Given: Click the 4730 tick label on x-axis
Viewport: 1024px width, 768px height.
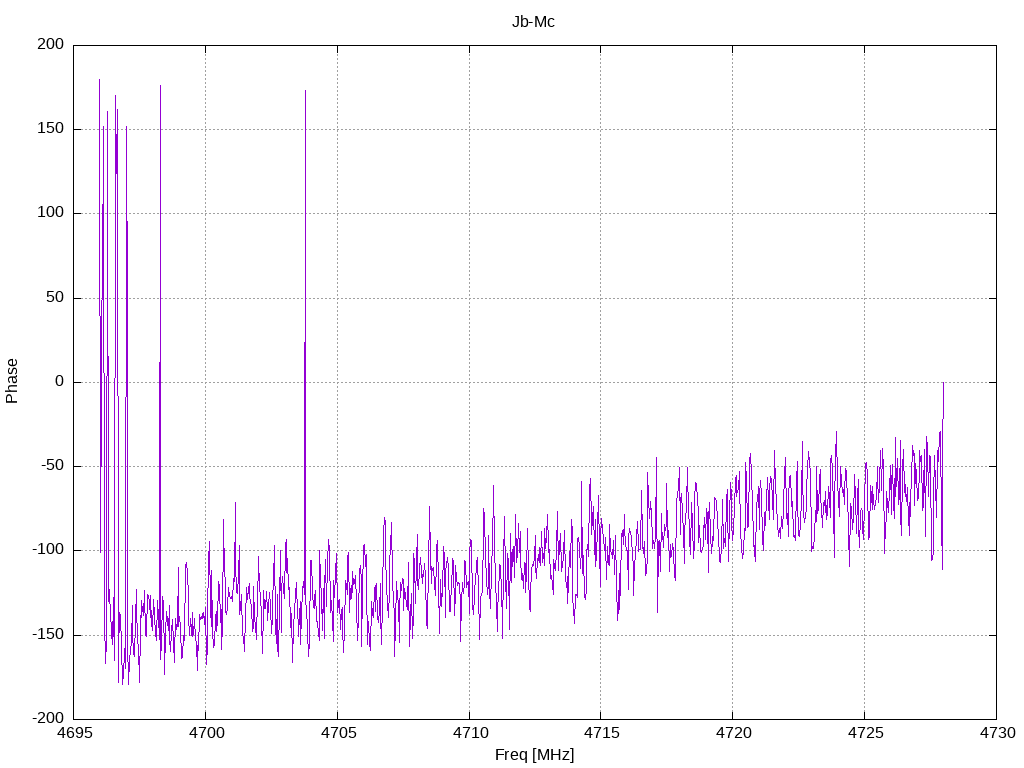Looking at the screenshot, I should [997, 733].
